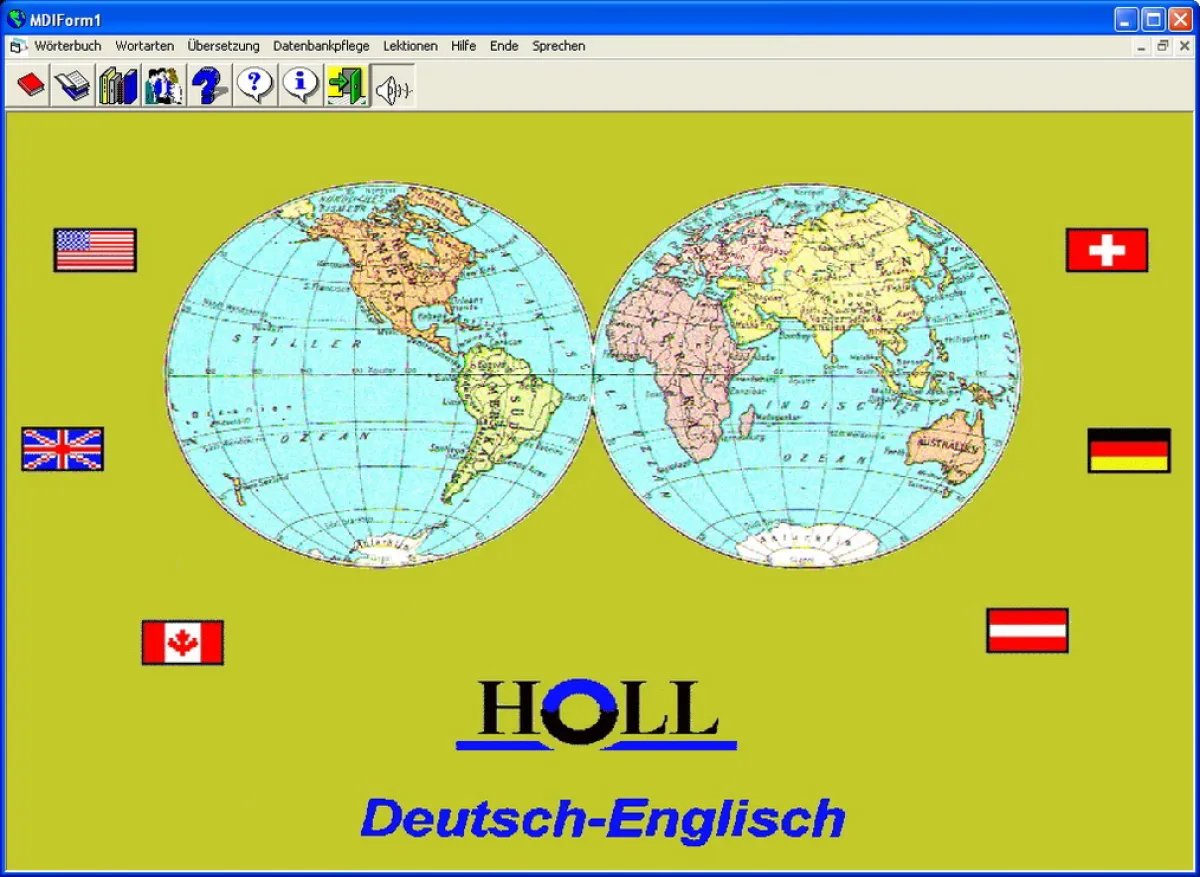
Task: Click the group of people toolbar icon
Action: click(163, 86)
